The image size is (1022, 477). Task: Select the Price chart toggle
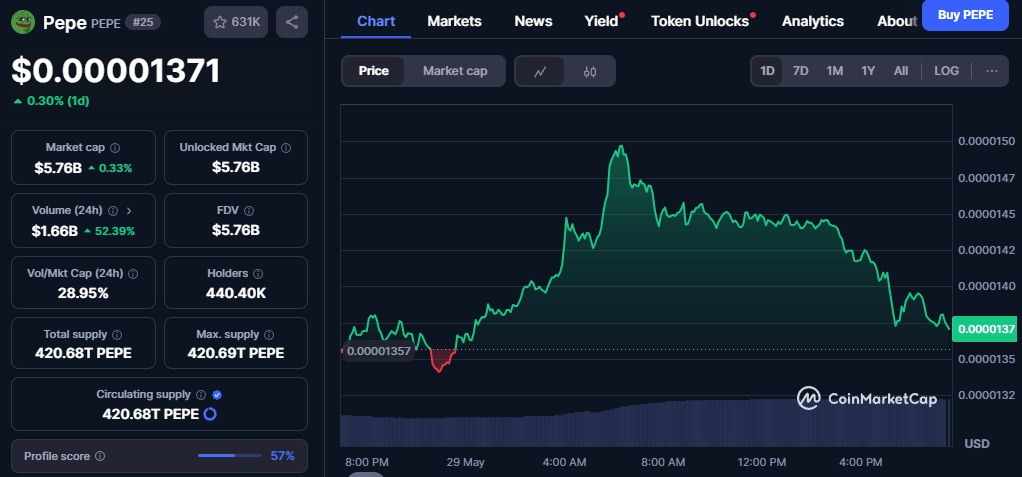click(373, 71)
